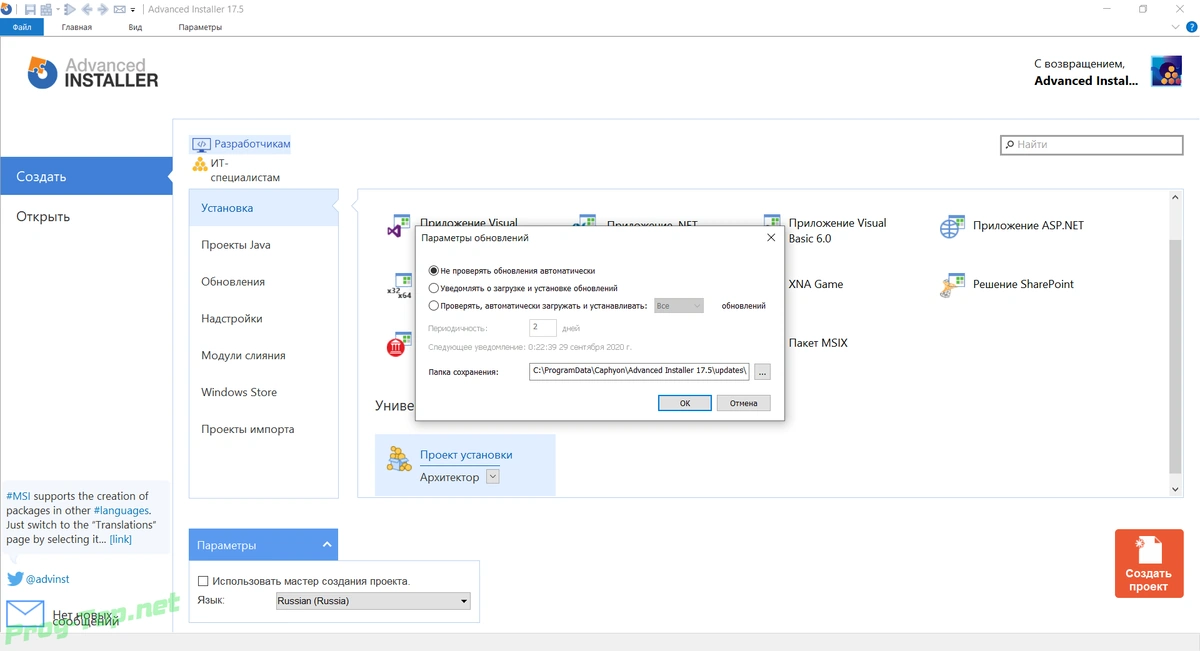Open the Все updates type dropdown
The width and height of the screenshot is (1200, 651).
click(x=678, y=306)
